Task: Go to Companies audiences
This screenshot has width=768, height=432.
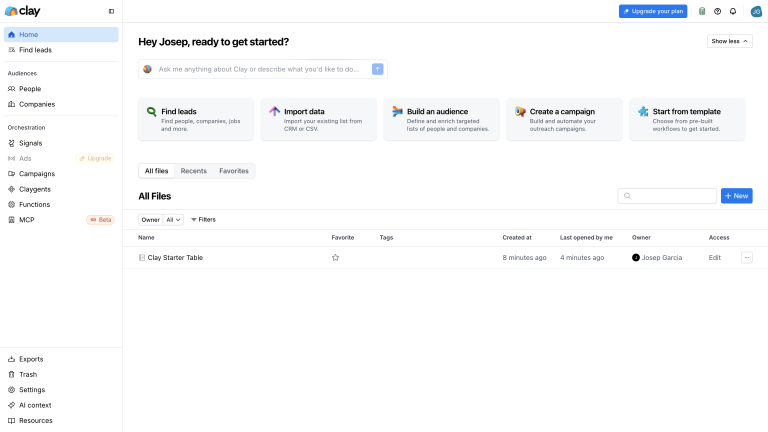Action: click(x=61, y=104)
